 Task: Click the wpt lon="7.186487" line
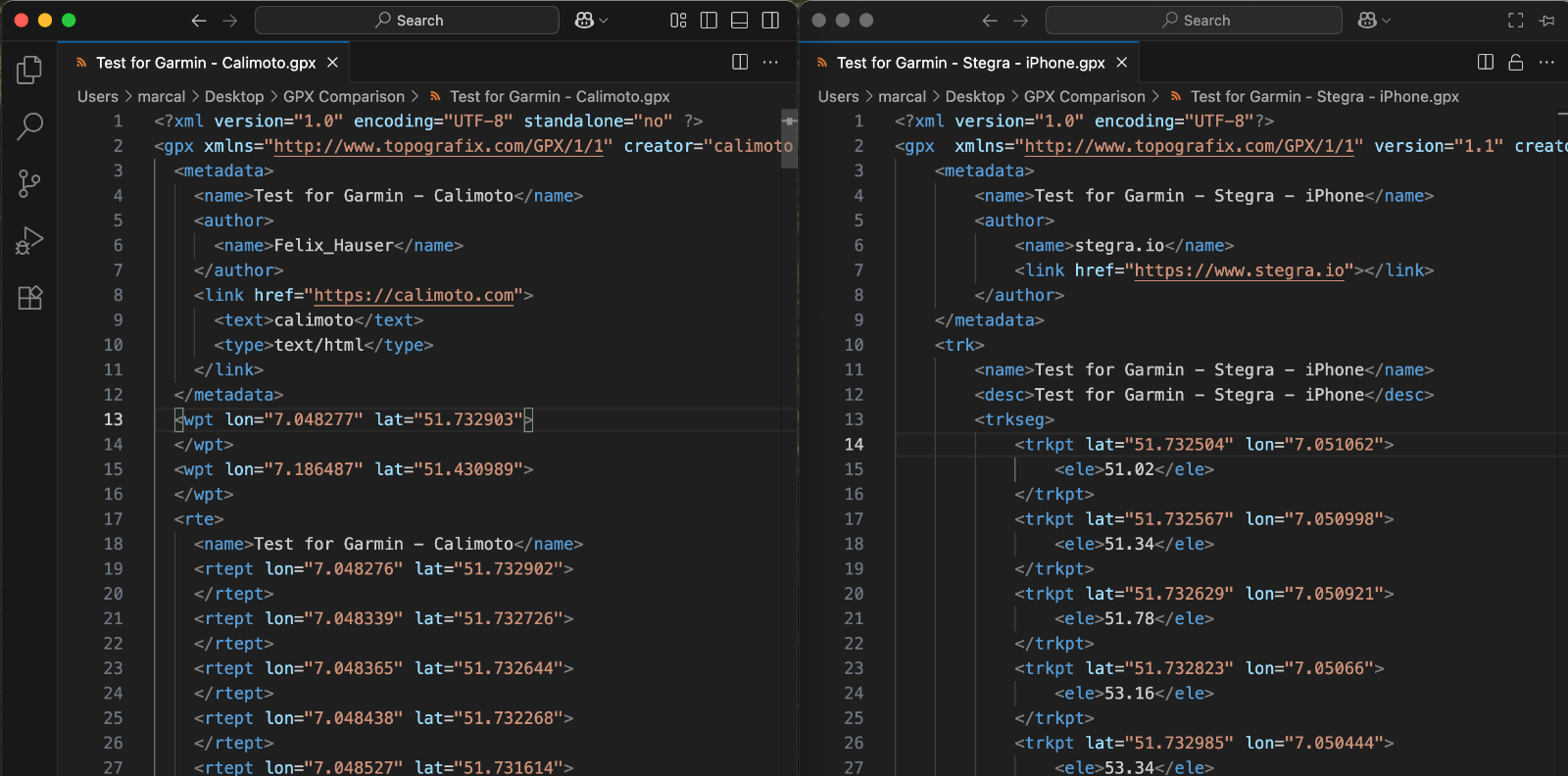click(x=354, y=469)
